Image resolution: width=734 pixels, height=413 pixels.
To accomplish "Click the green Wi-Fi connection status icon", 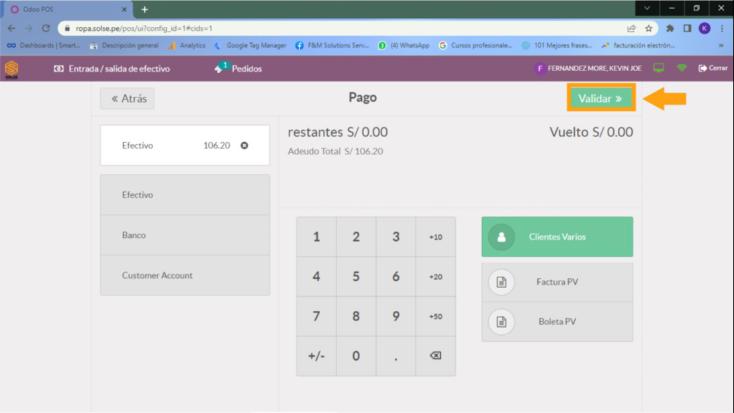I will 682,68.
